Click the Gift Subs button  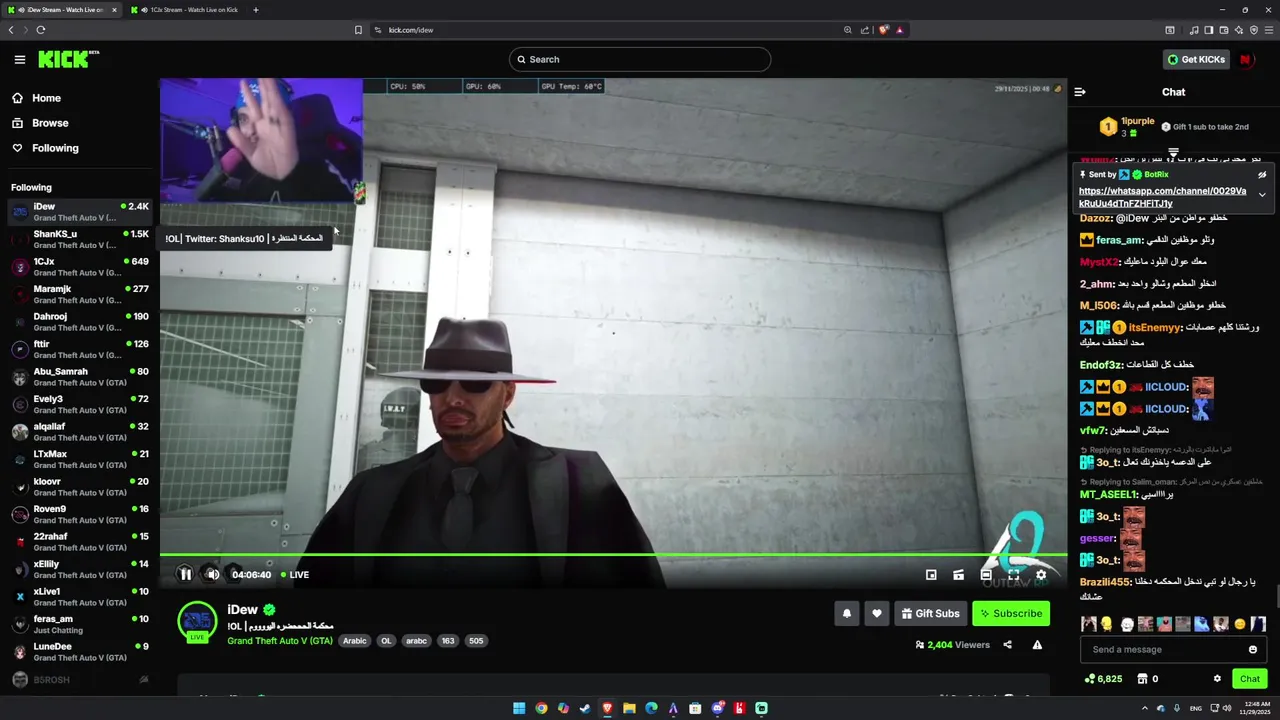point(930,613)
